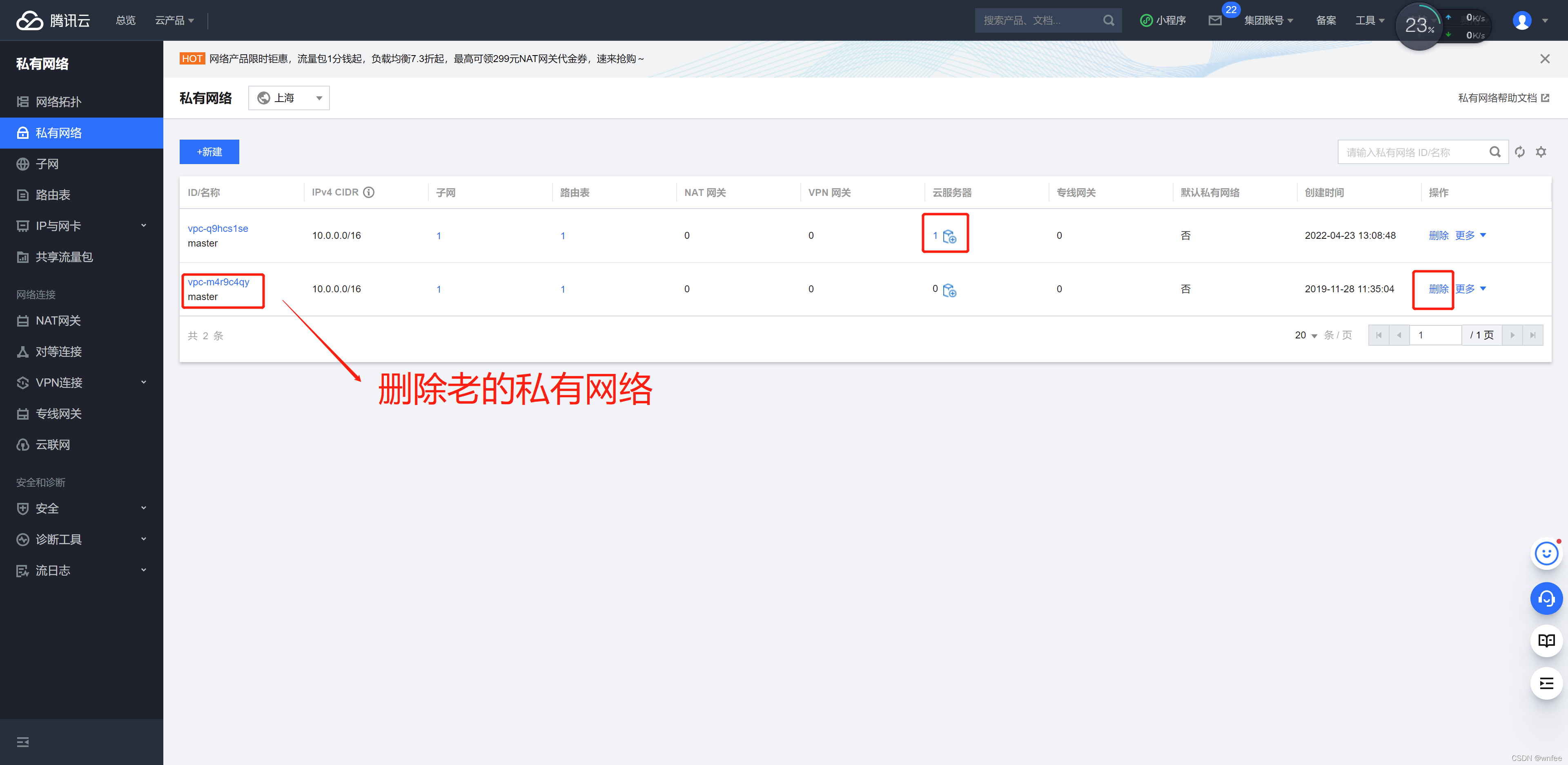Open the online support chat icon

tap(1546, 598)
